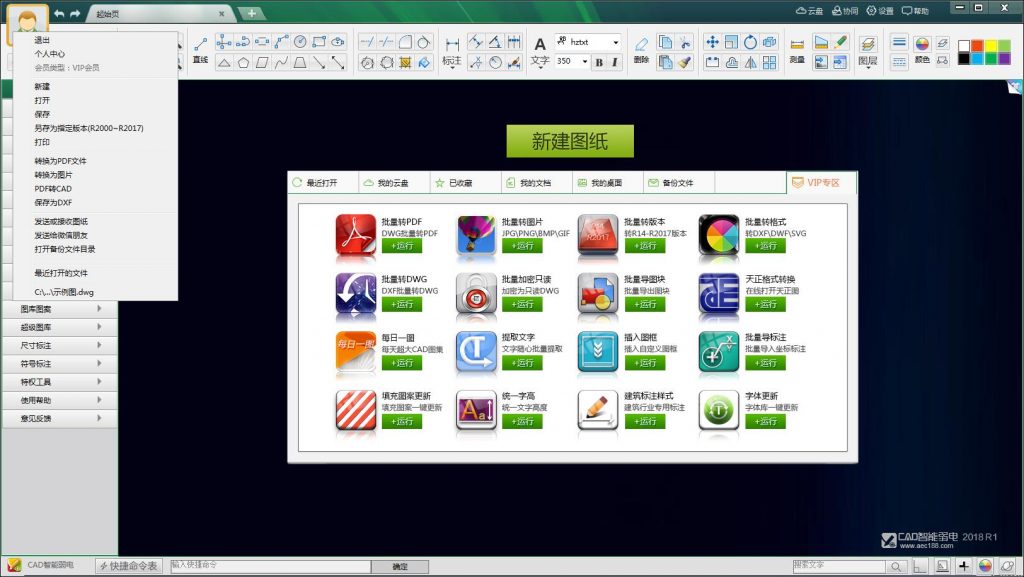Select the circle drawing tool
The image size is (1024, 577).
(300, 42)
